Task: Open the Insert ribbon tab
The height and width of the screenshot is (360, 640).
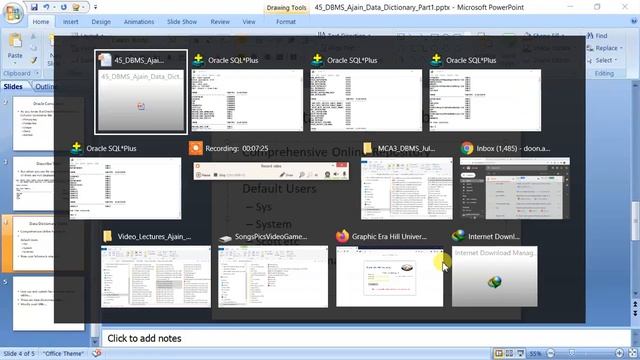Action: tap(71, 22)
